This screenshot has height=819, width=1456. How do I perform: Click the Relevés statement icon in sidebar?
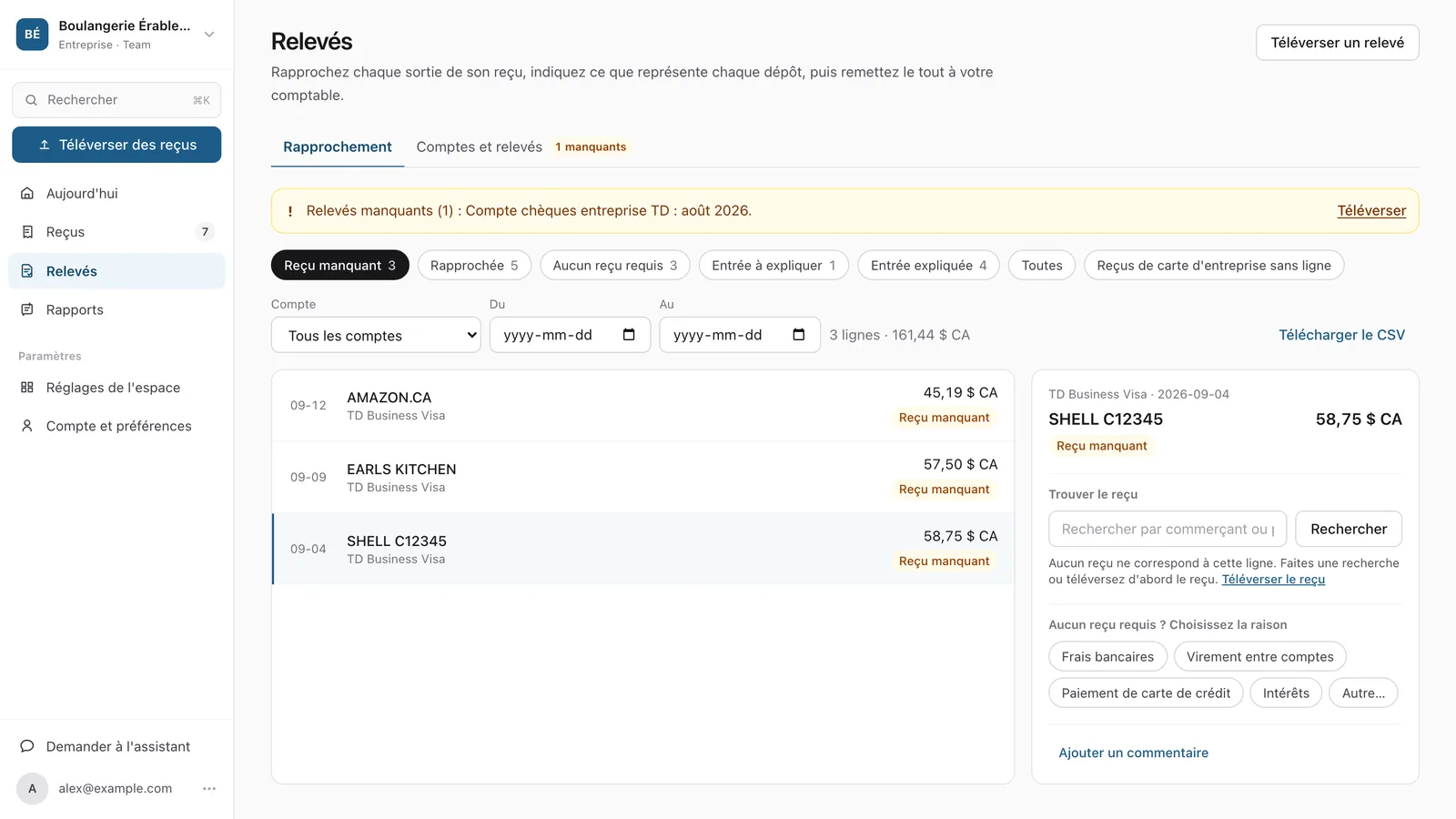point(27,271)
